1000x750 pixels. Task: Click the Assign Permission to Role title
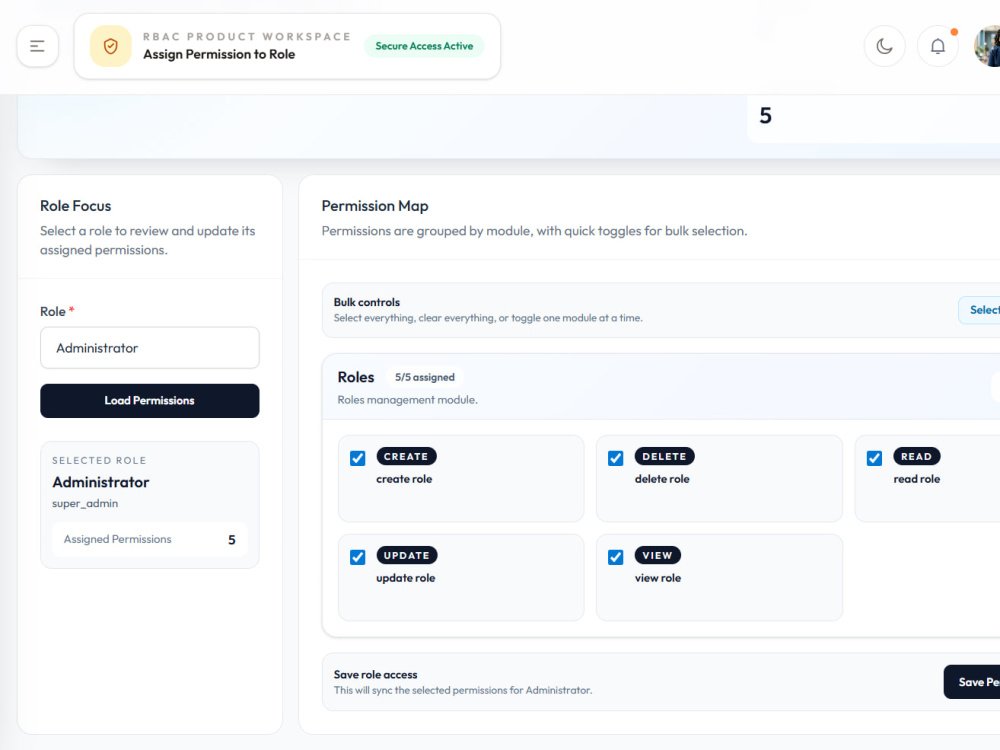(x=219, y=54)
